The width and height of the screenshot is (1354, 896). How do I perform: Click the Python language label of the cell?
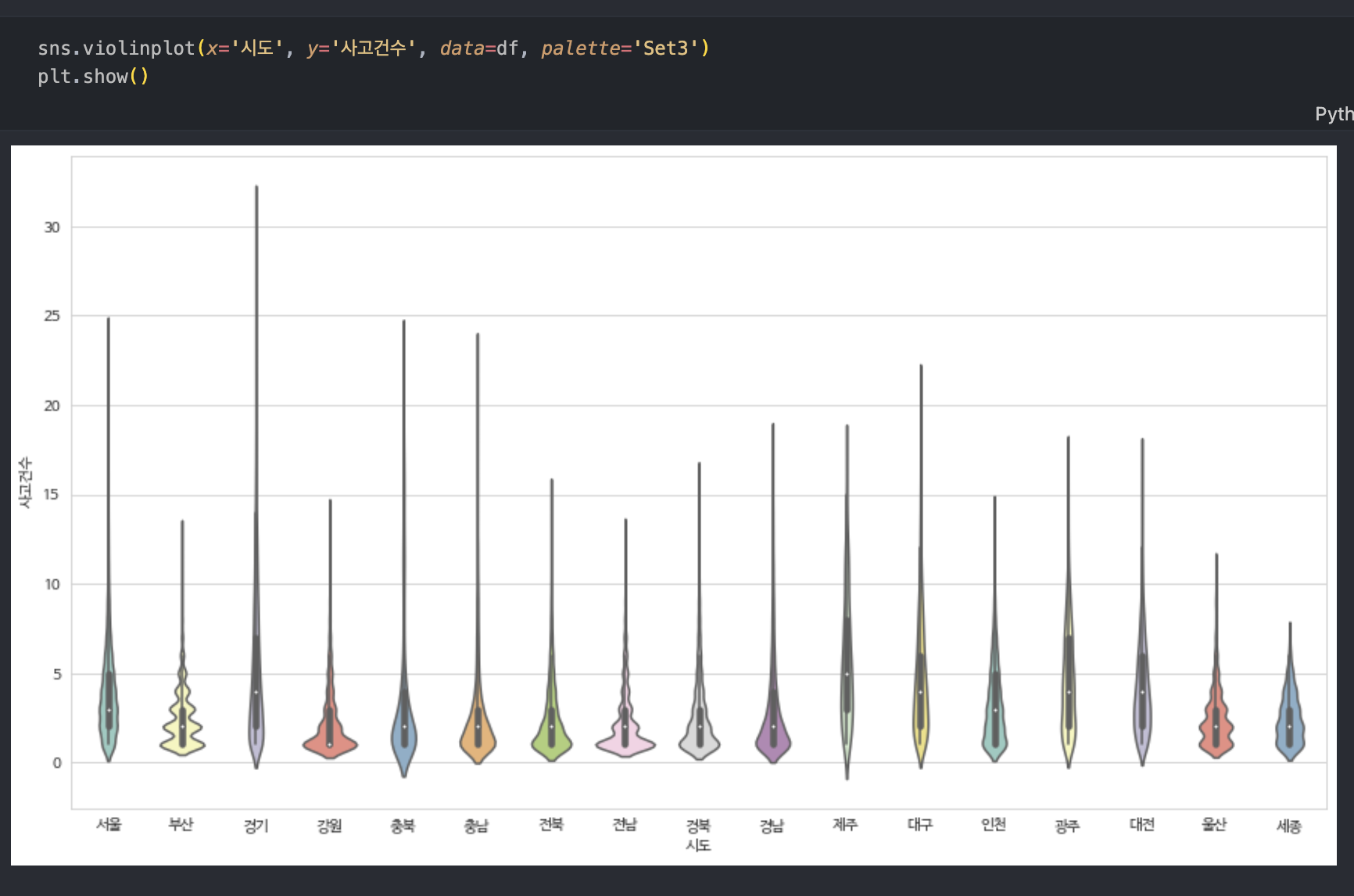(x=1334, y=114)
